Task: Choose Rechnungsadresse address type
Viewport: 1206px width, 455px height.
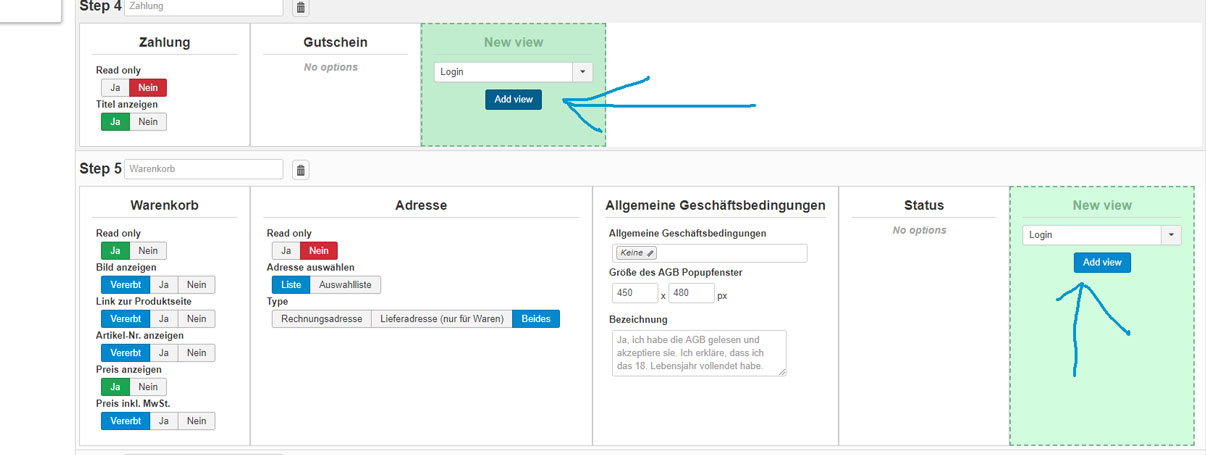Action: click(x=321, y=319)
